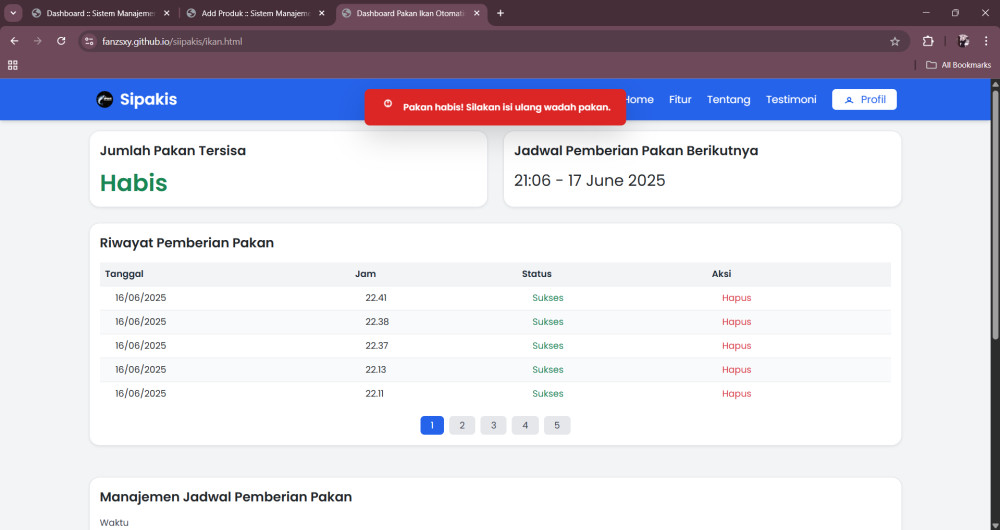Screen dimensions: 1000x530
Task: Go to pagination page 3
Action: tap(494, 425)
